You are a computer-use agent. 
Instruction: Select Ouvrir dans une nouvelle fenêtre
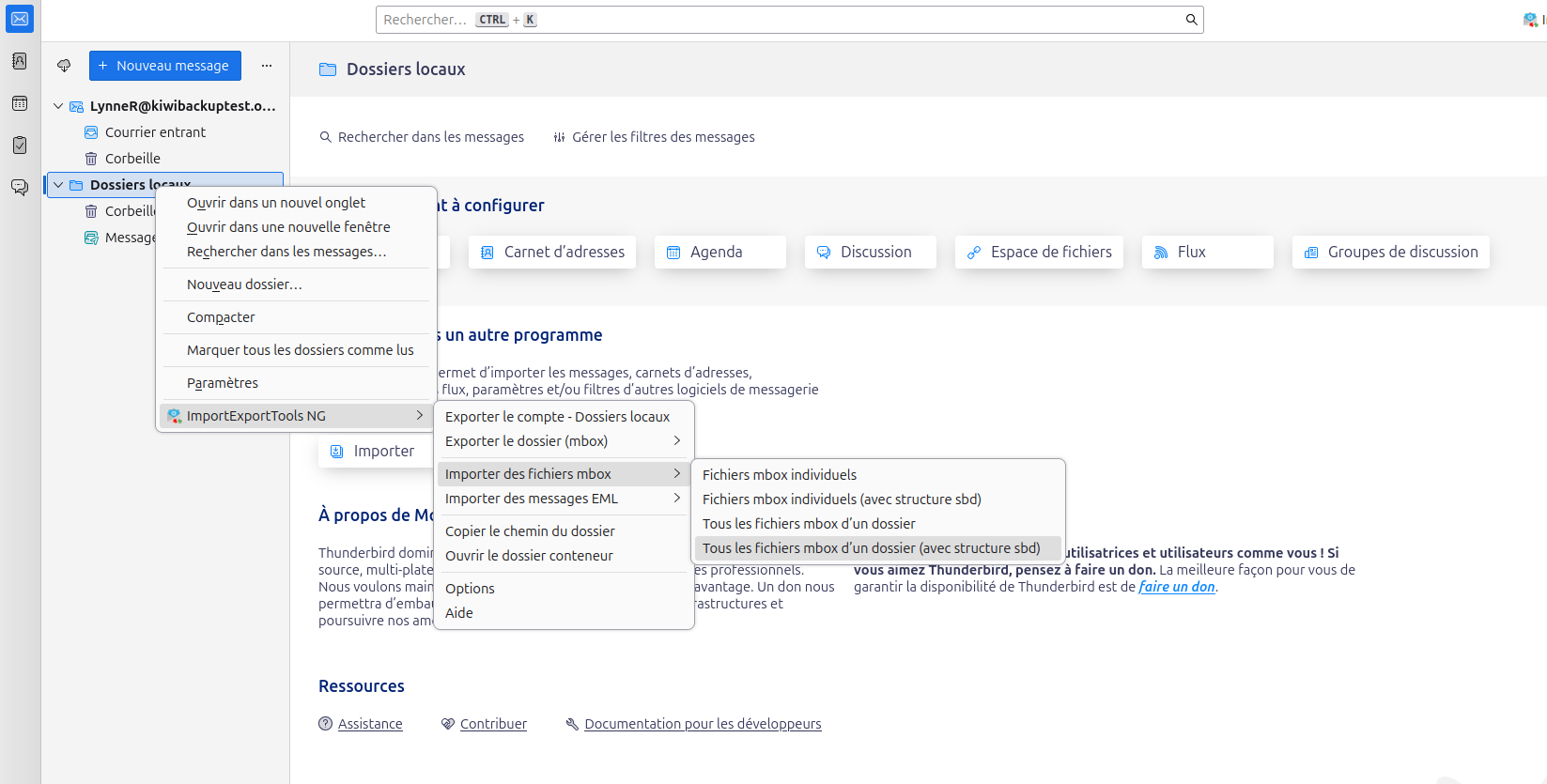click(x=296, y=227)
